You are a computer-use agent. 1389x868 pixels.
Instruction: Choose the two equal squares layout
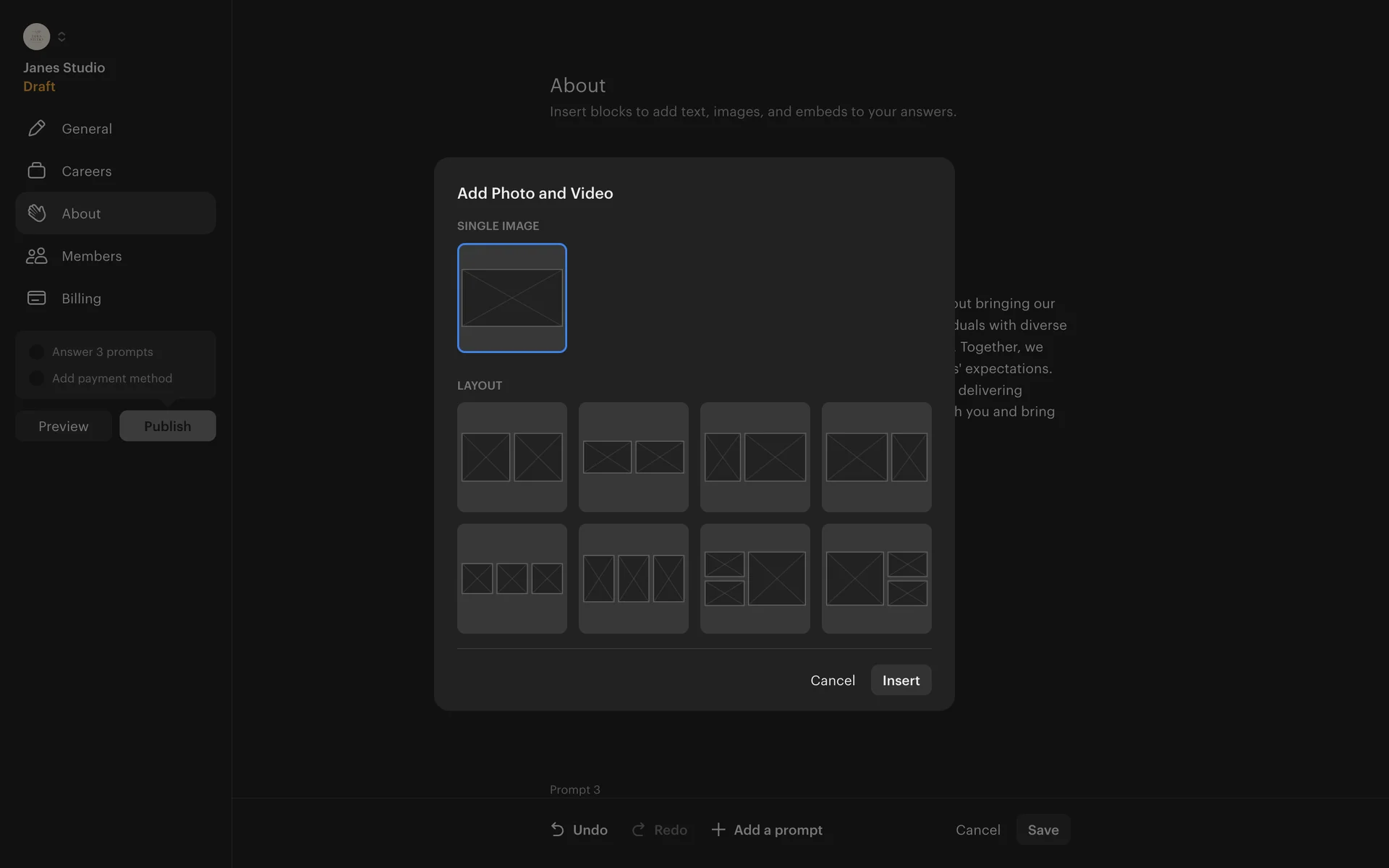tap(511, 457)
